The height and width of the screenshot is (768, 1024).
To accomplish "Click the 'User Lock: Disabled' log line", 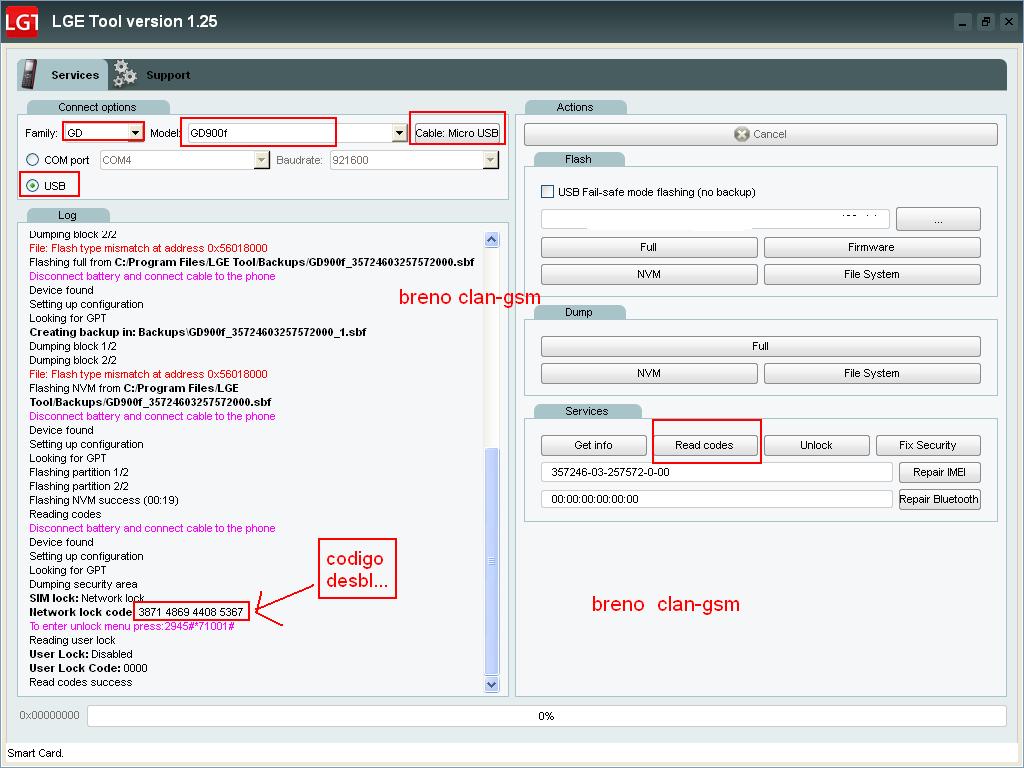I will pos(81,654).
